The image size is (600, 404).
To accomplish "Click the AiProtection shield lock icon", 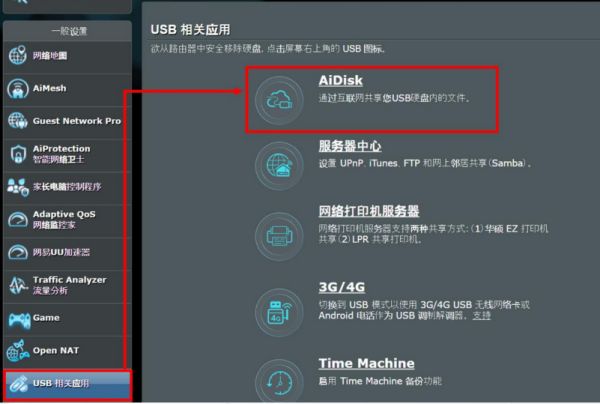I will click(x=18, y=154).
